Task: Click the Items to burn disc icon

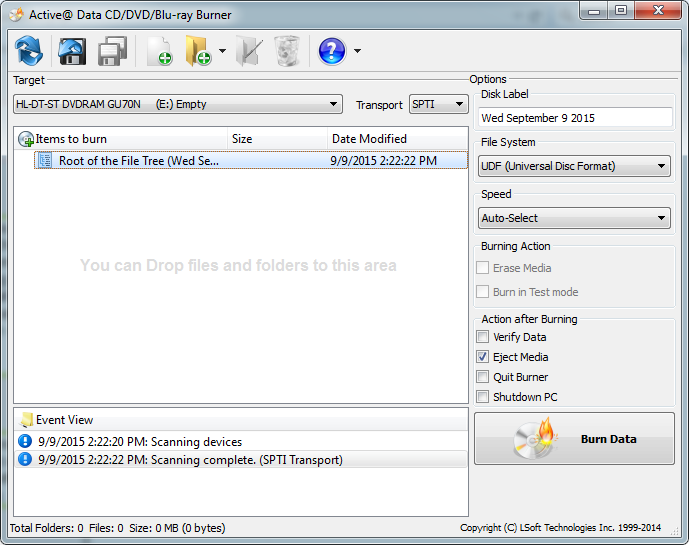Action: pos(26,139)
